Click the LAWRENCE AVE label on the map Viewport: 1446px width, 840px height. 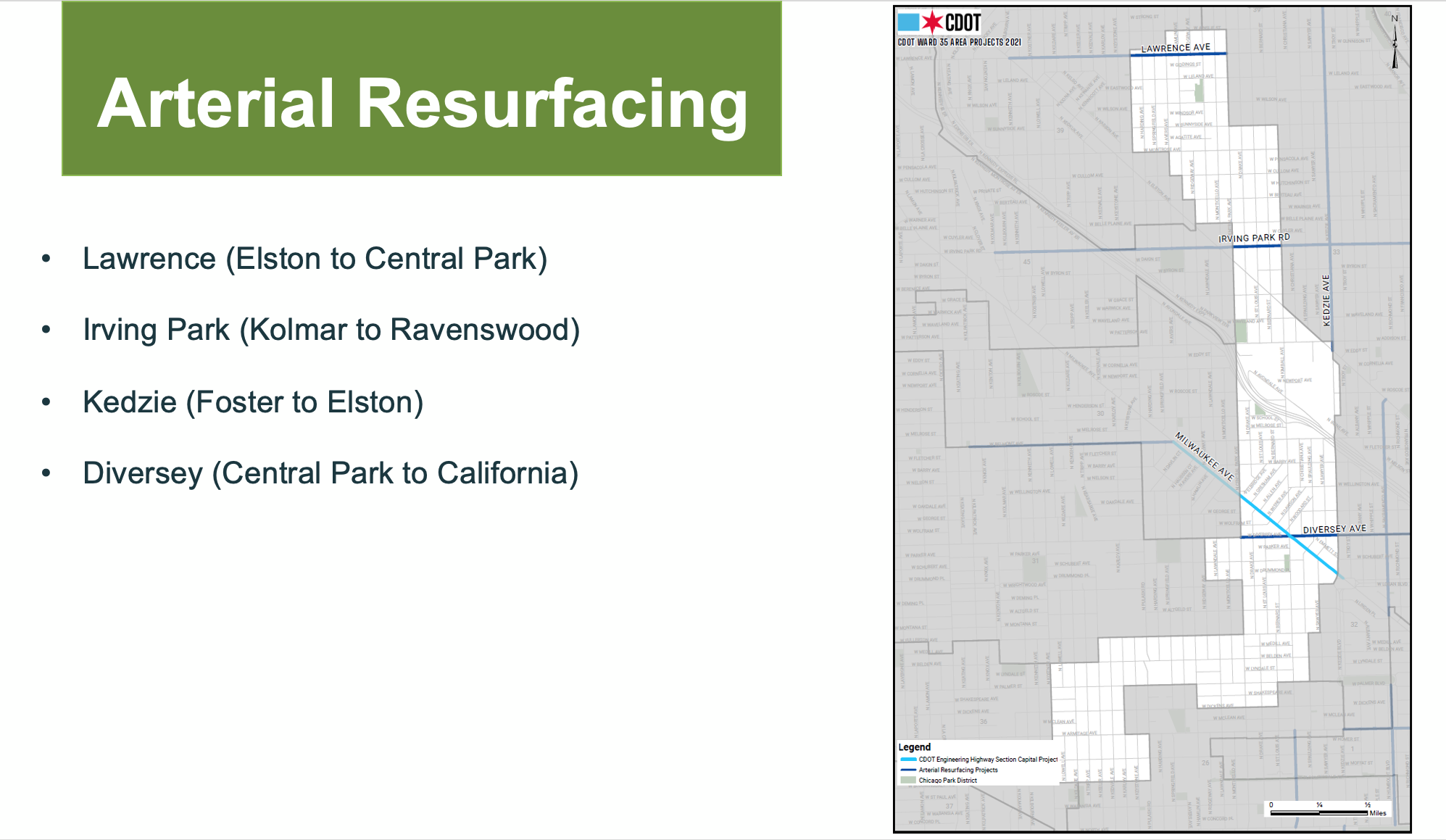(x=1176, y=48)
